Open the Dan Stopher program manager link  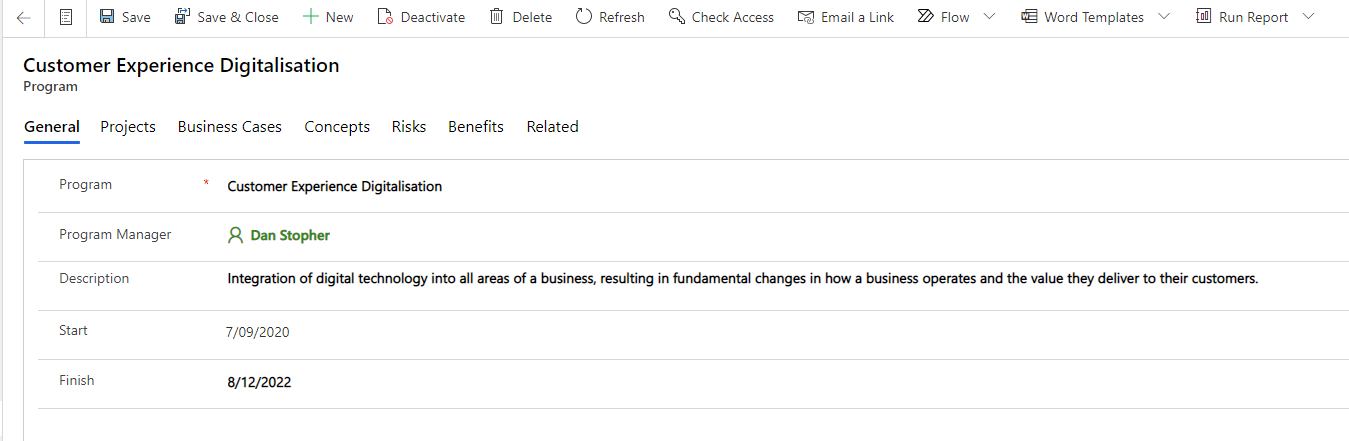click(x=290, y=236)
